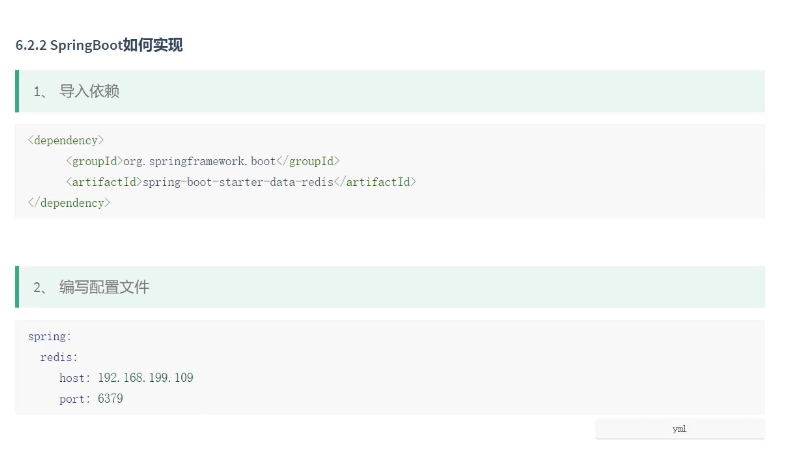Click the closing </groupId> tag
Screen dimensions: 790x456
tap(309, 161)
